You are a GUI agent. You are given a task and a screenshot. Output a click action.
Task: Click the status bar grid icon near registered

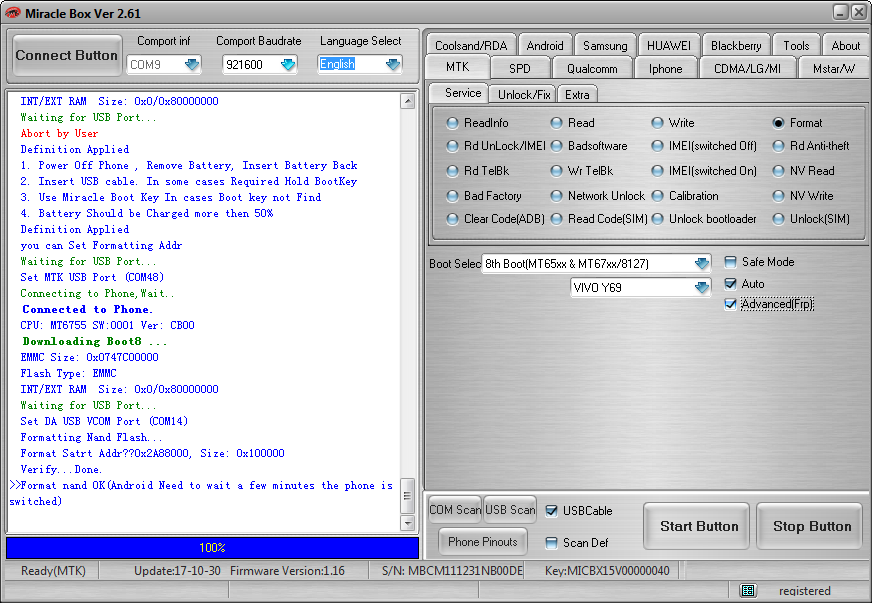pos(748,590)
